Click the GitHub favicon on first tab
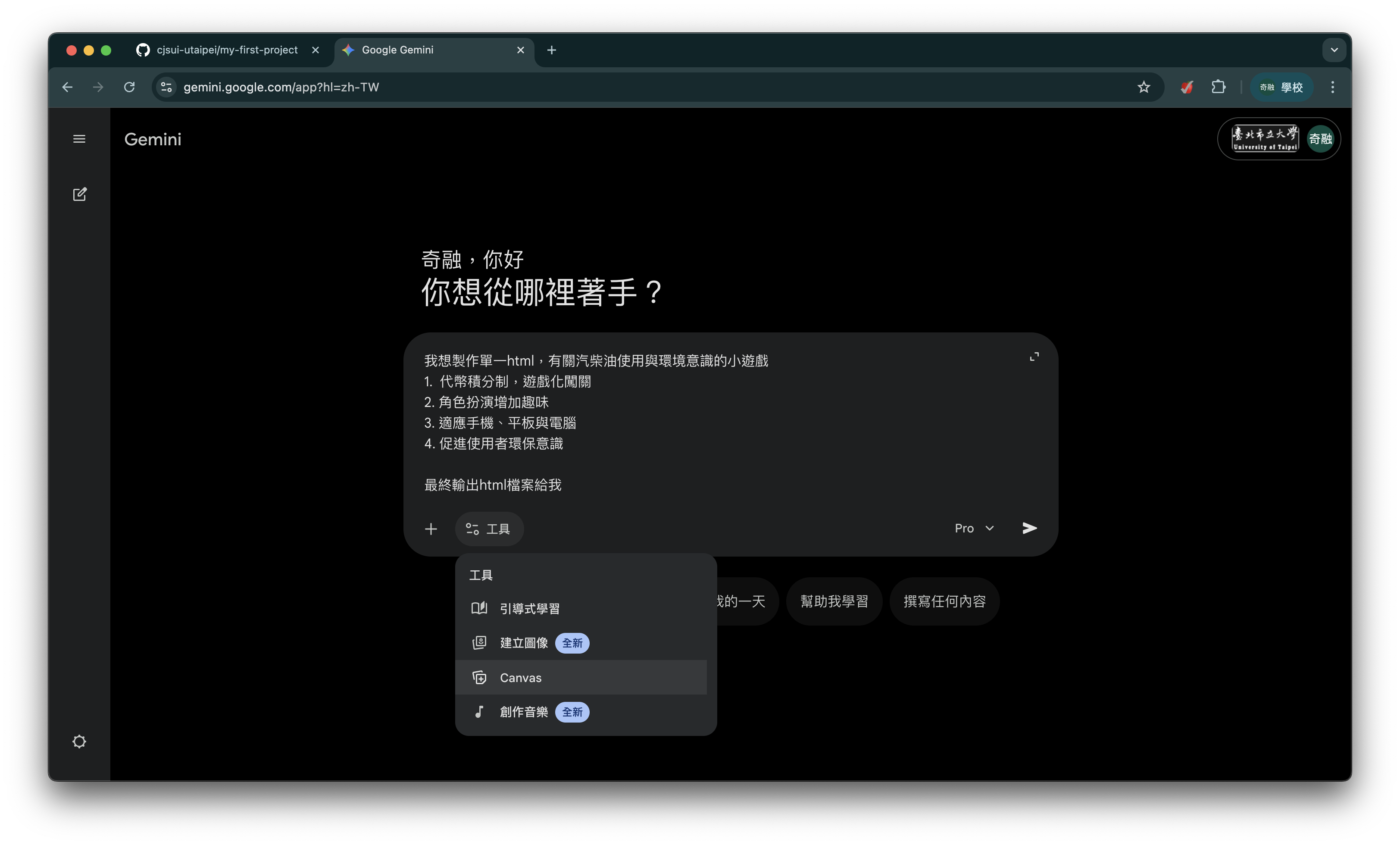Screen dimensions: 1400x845 coord(143,50)
